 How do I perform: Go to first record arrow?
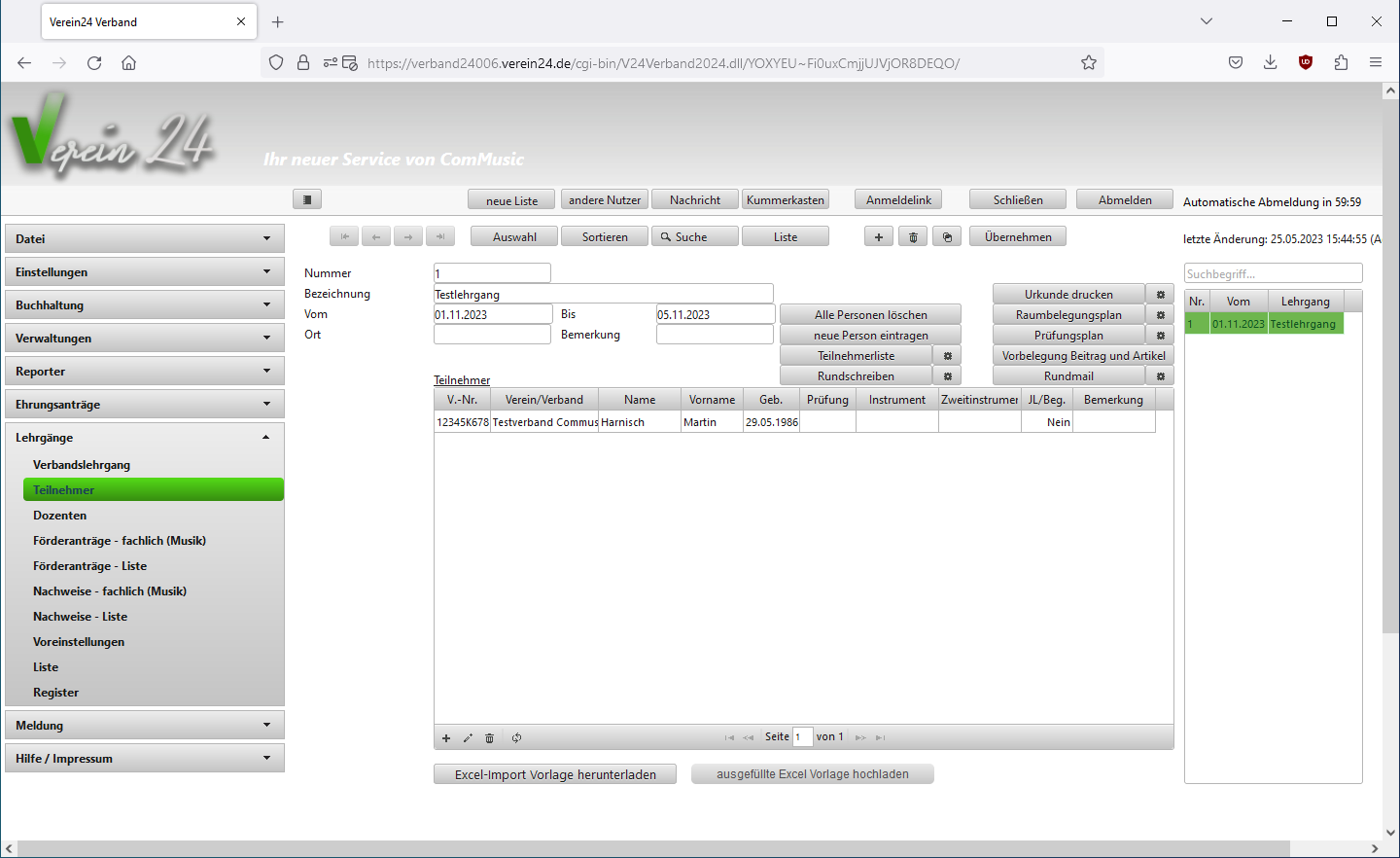coord(344,236)
